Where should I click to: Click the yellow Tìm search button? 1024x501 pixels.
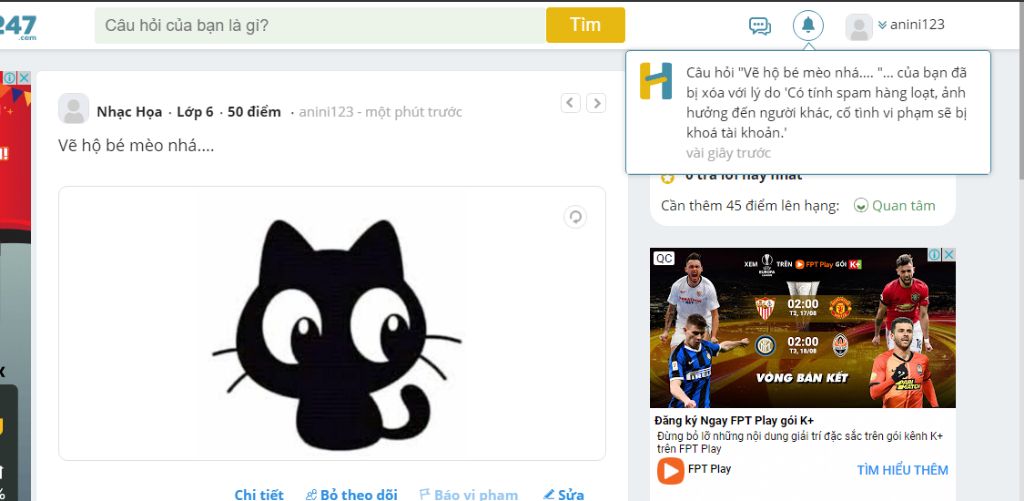coord(585,25)
